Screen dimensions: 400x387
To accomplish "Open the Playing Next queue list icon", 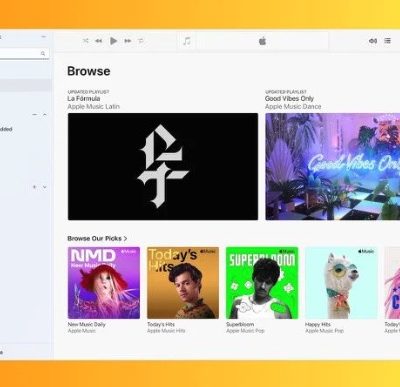I will click(x=387, y=41).
